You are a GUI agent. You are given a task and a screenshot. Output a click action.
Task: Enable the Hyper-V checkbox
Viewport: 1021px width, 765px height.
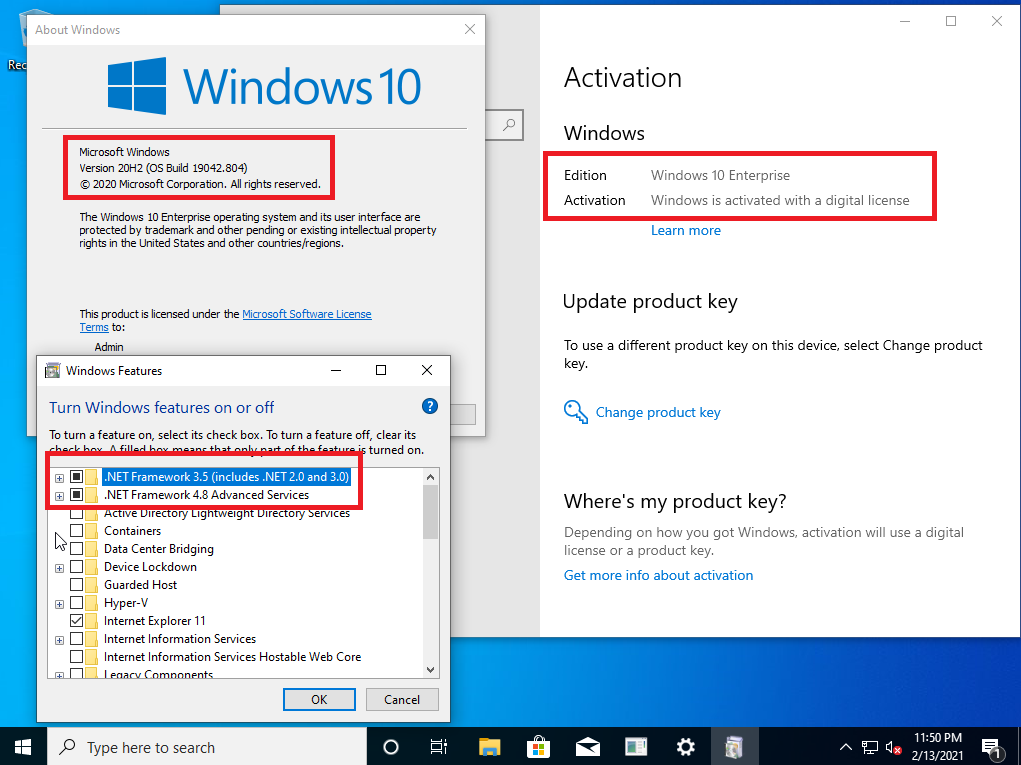pyautogui.click(x=76, y=603)
